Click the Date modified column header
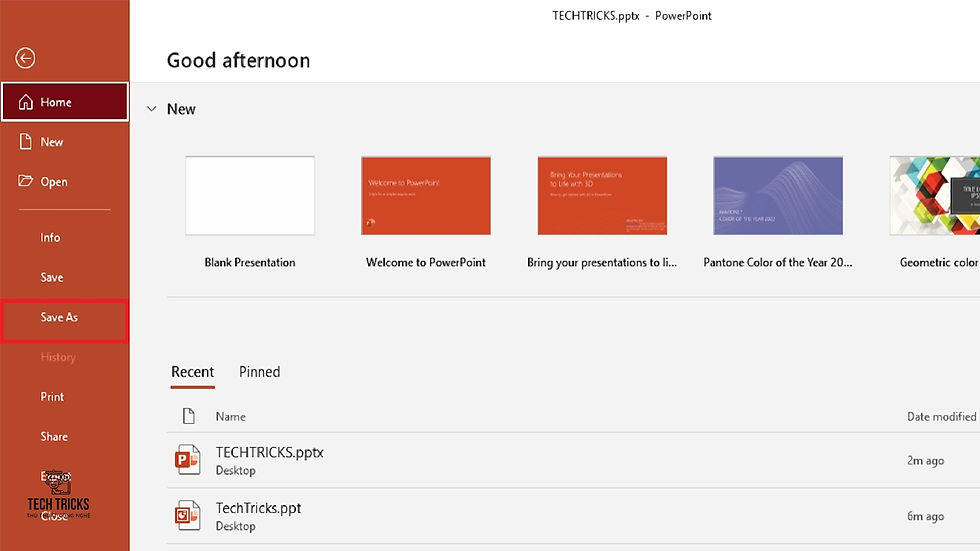This screenshot has height=551, width=980. coord(941,417)
